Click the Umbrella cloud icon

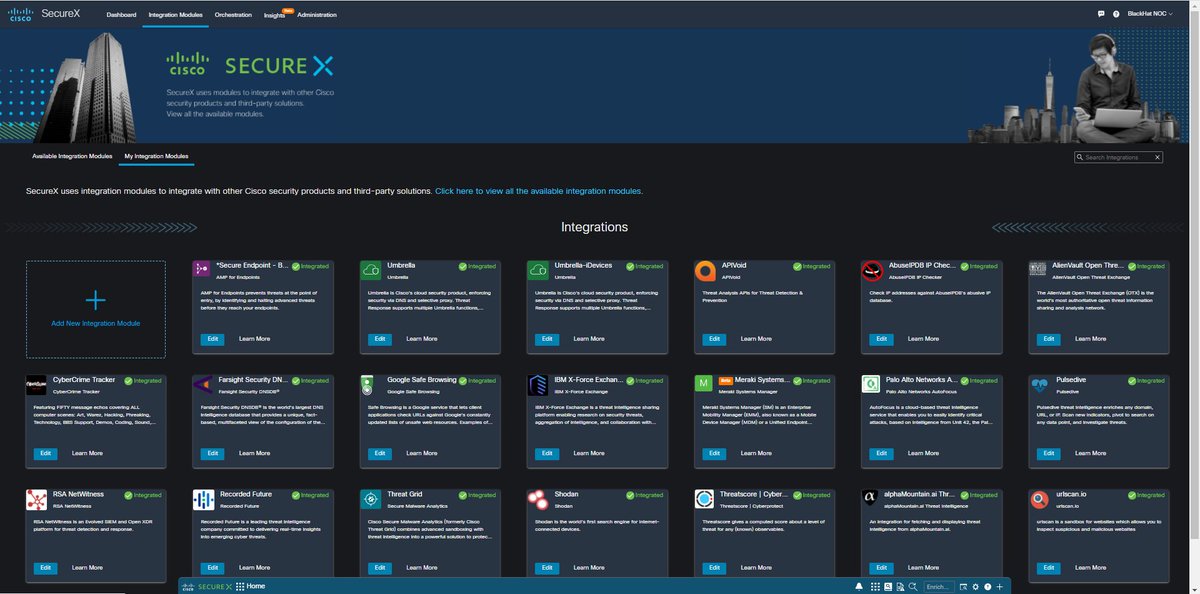point(369,270)
